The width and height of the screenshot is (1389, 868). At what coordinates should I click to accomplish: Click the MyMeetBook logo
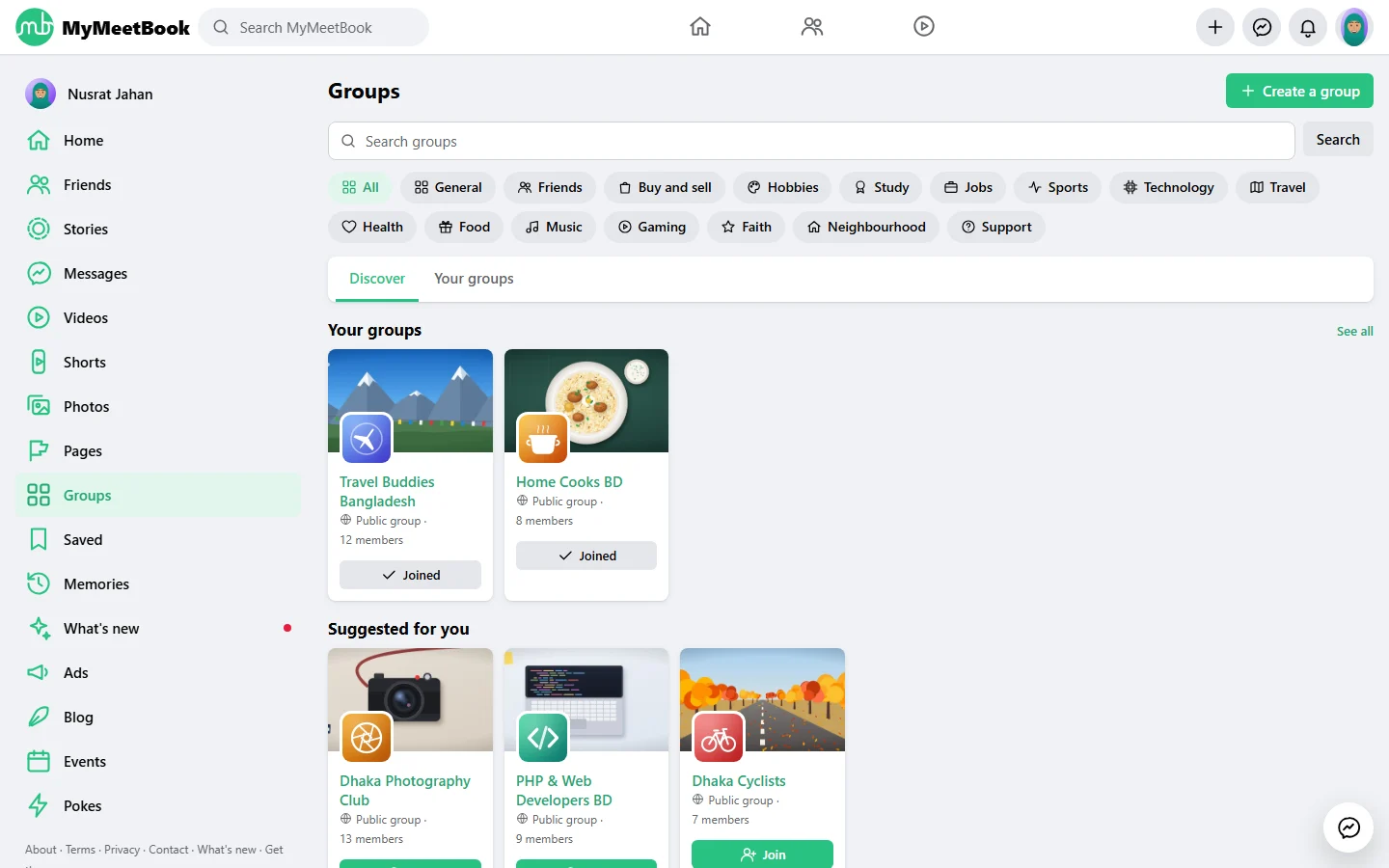pos(103,27)
